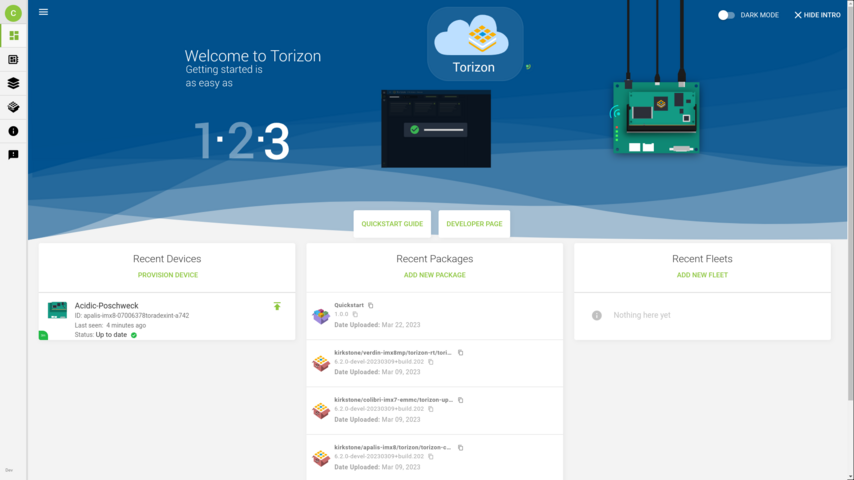Copy the kirkstone/colibri-imx7-emmc package name

(x=461, y=400)
